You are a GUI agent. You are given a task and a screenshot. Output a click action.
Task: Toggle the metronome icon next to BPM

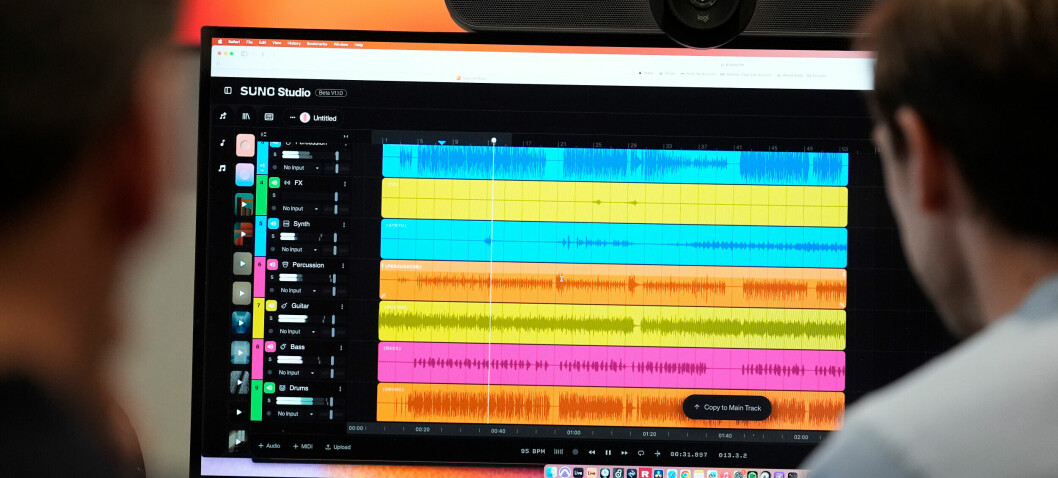(559, 452)
